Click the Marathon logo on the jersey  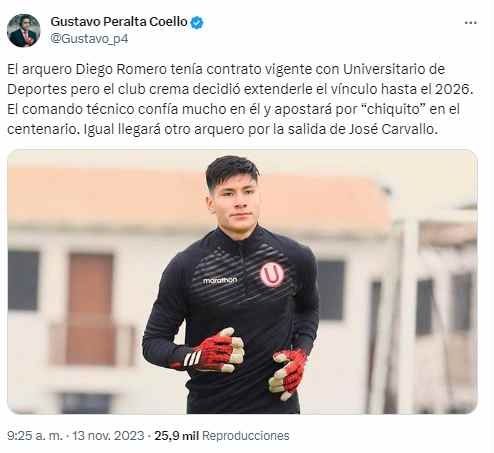pyautogui.click(x=220, y=280)
